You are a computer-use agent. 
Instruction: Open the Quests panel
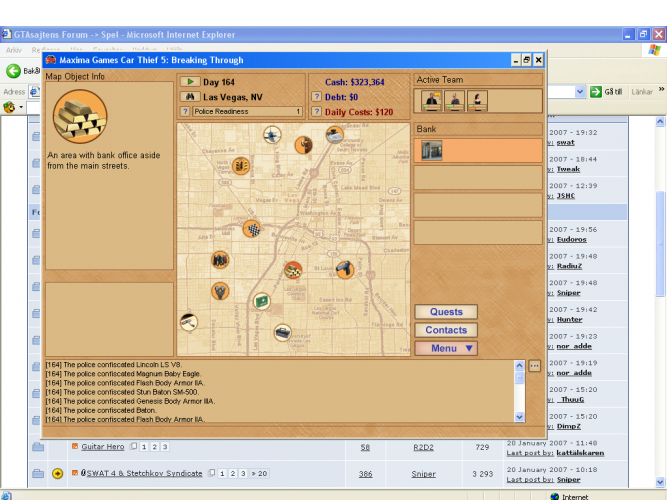click(x=446, y=311)
